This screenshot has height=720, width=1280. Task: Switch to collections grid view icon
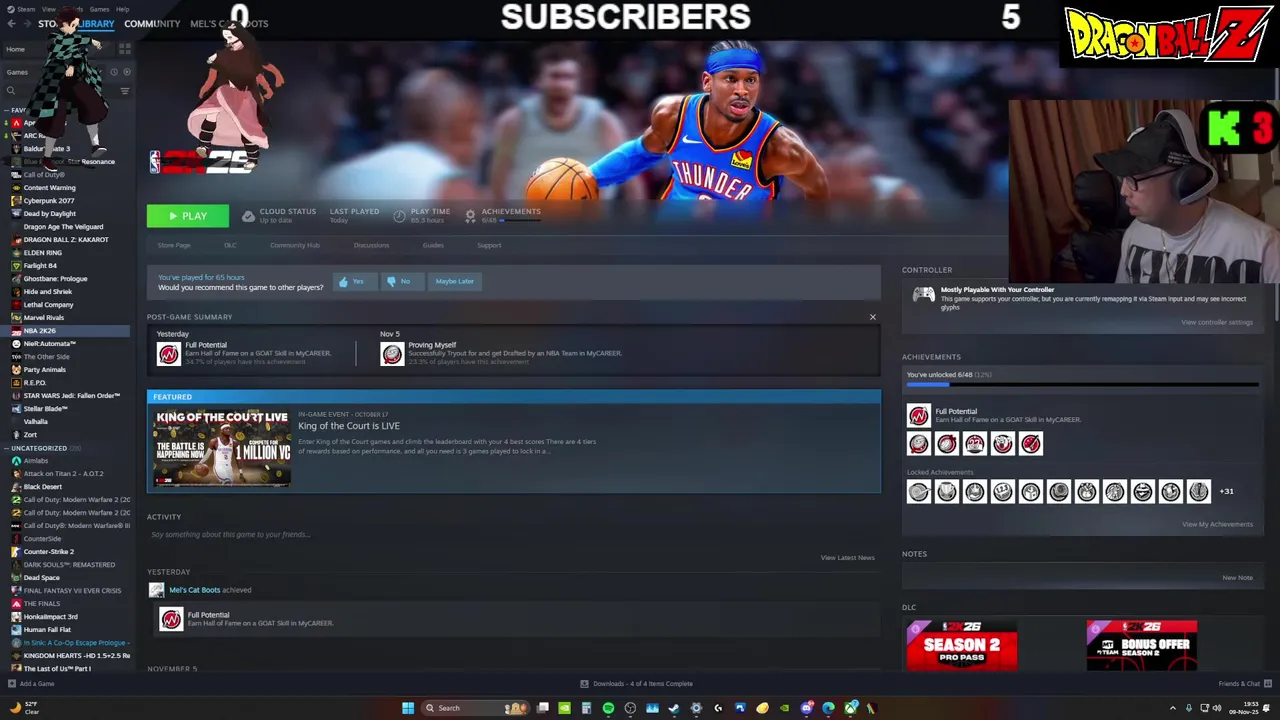point(125,49)
